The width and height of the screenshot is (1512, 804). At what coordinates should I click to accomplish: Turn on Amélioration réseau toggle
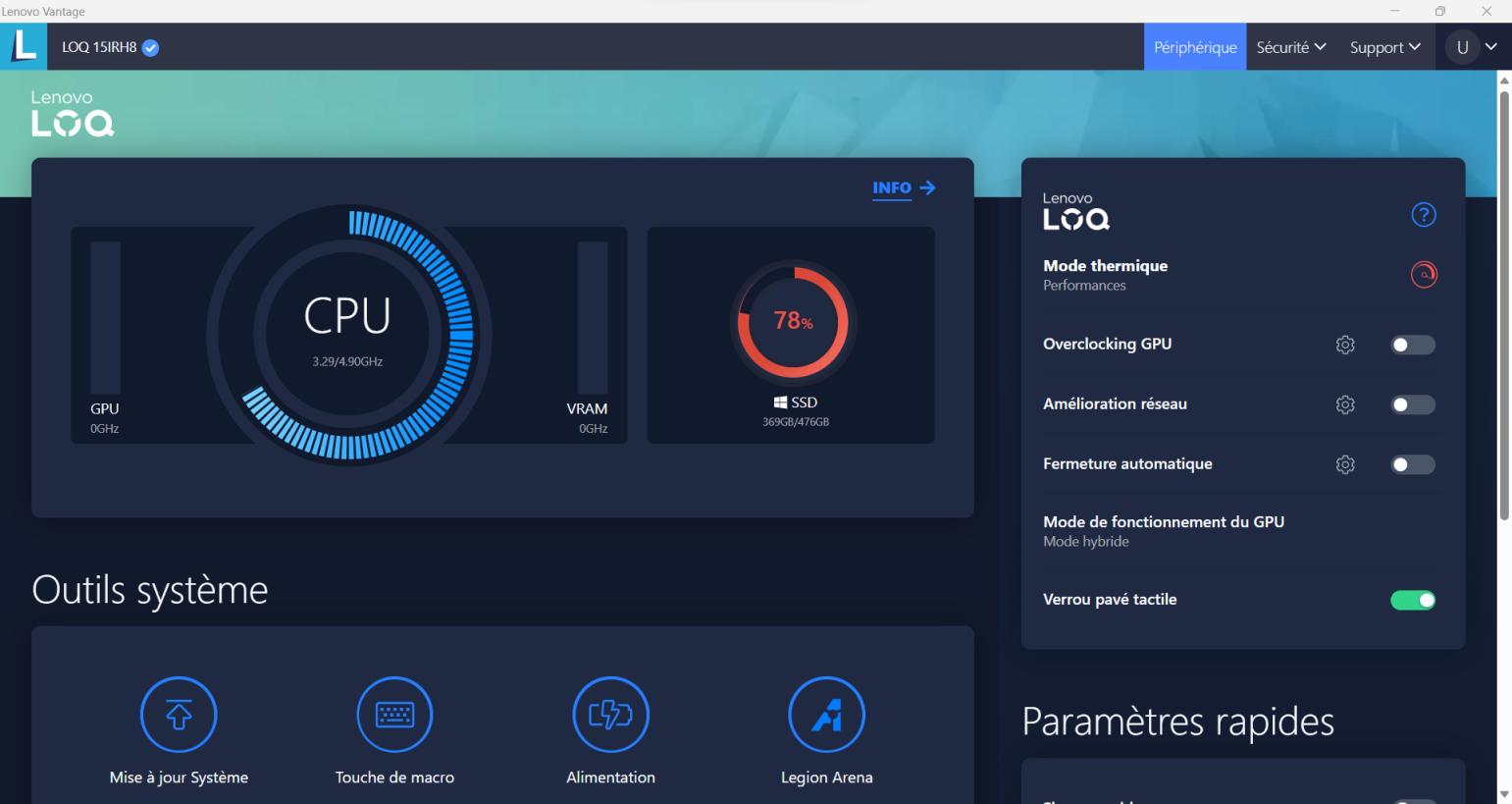pos(1412,404)
